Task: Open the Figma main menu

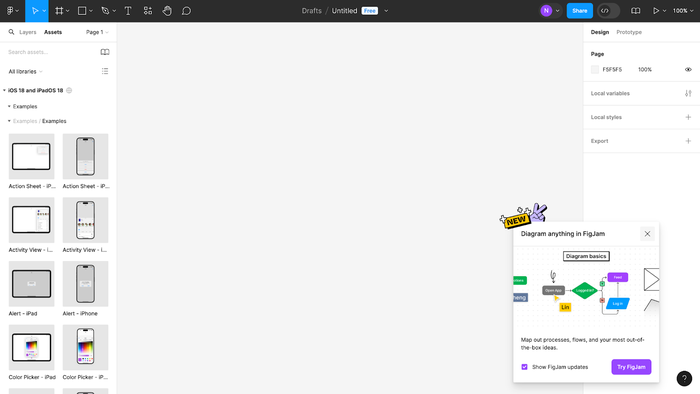Action: pos(11,11)
